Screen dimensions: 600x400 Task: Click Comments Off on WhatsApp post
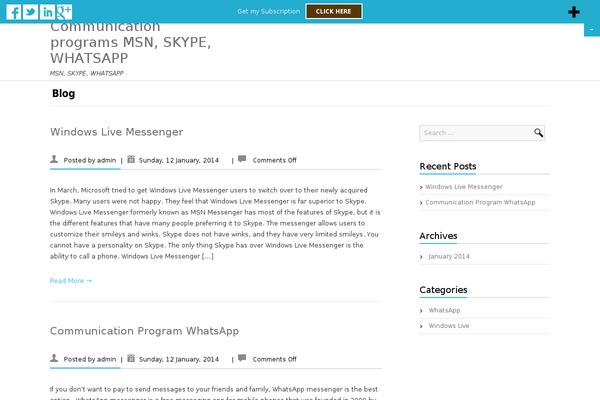click(x=274, y=359)
